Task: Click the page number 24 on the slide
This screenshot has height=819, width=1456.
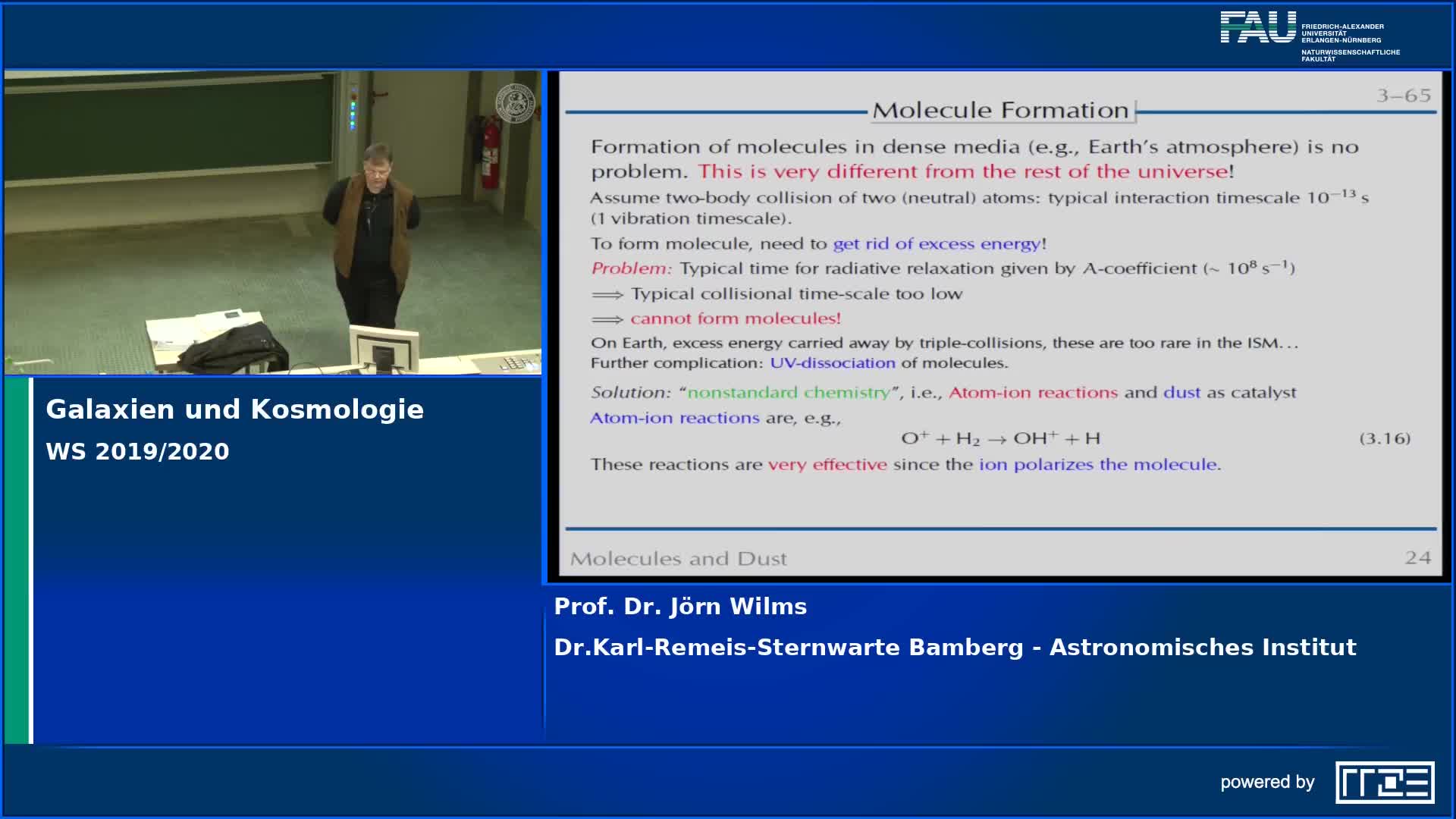Action: click(1417, 558)
